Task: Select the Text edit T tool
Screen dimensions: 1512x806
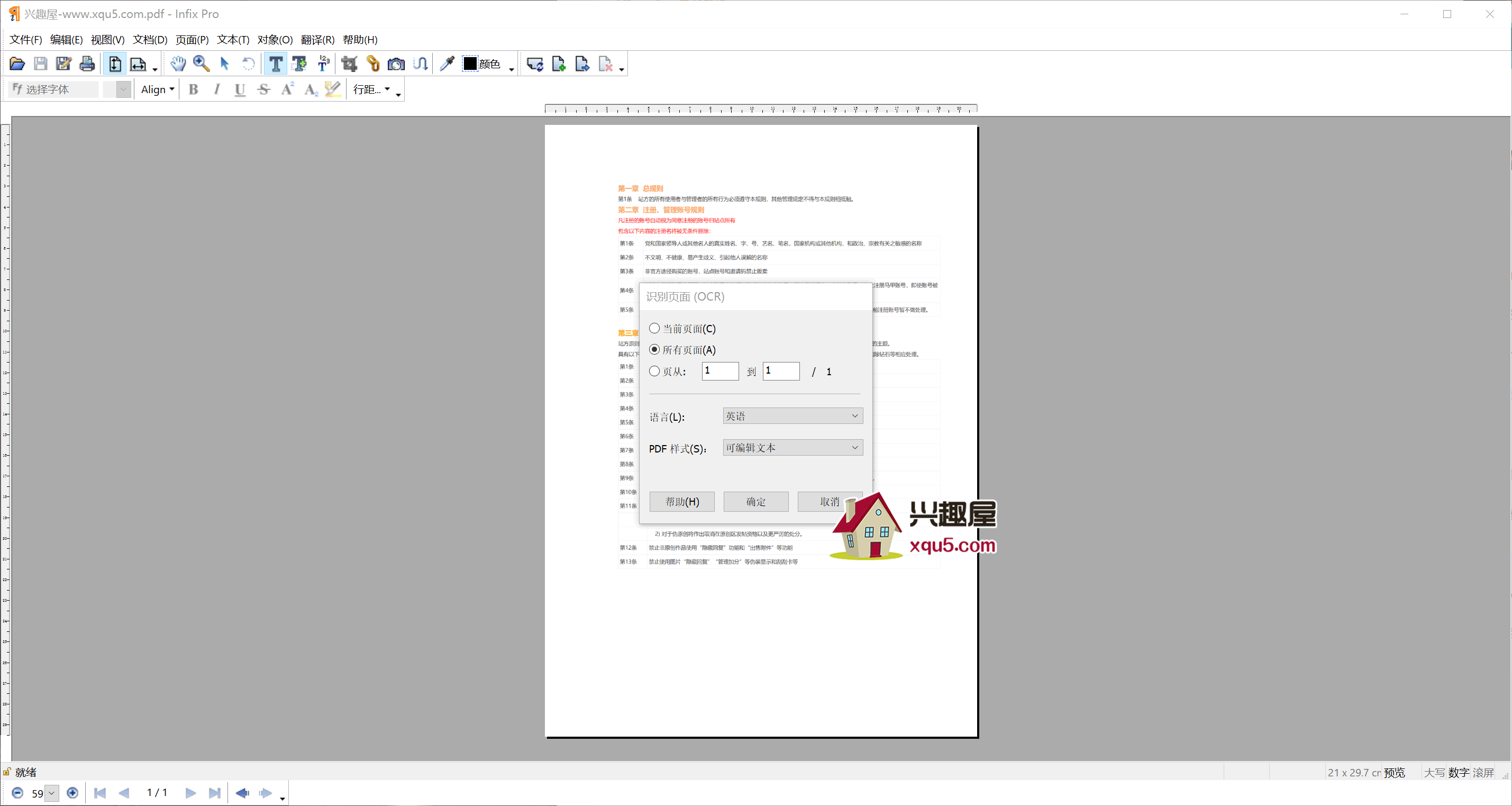Action: (x=275, y=64)
